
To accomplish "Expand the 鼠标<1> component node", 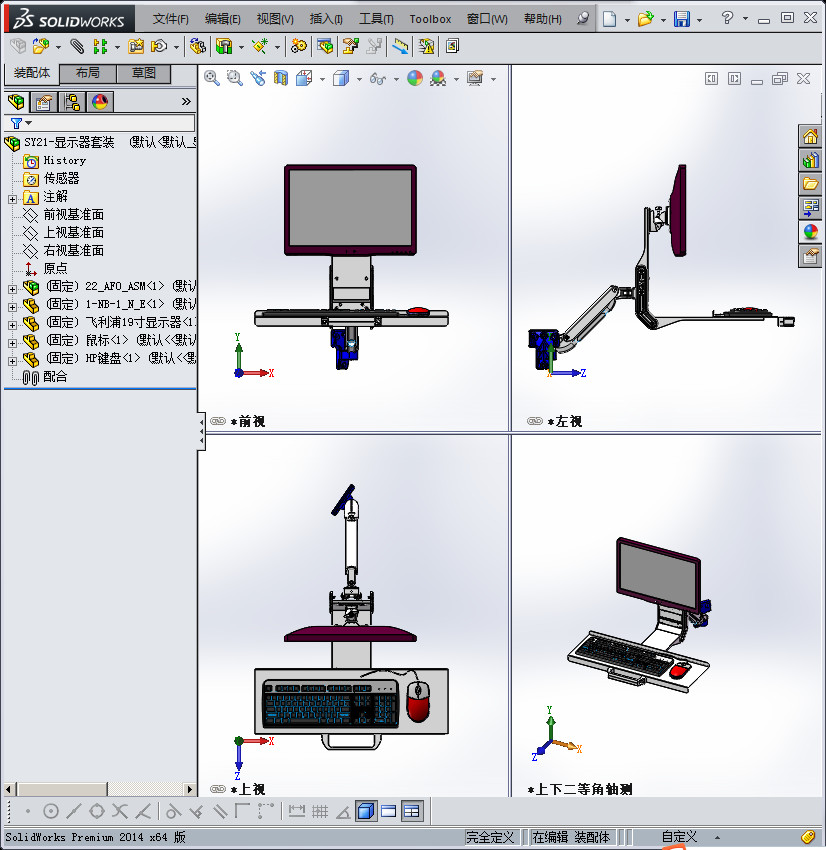I will [12, 343].
